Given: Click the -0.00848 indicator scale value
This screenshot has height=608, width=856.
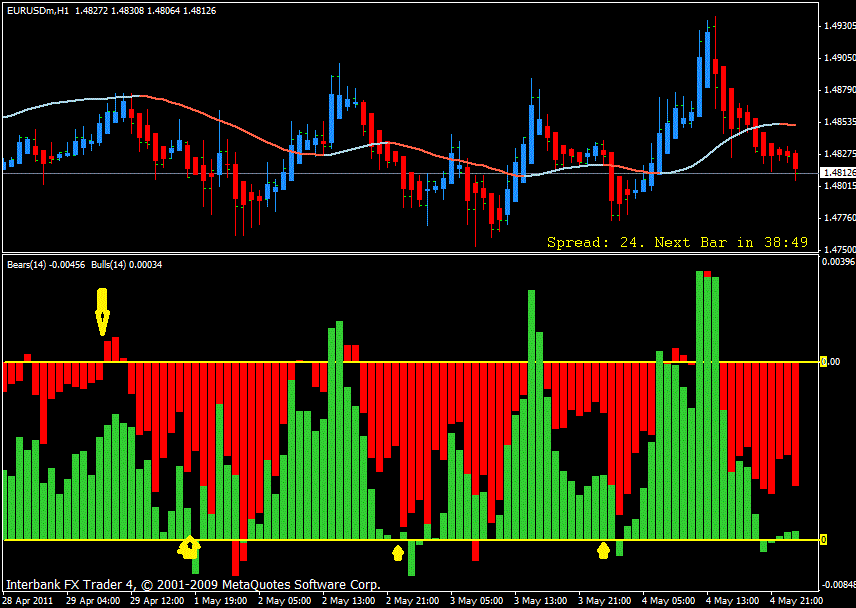Looking at the screenshot, I should point(839,585).
